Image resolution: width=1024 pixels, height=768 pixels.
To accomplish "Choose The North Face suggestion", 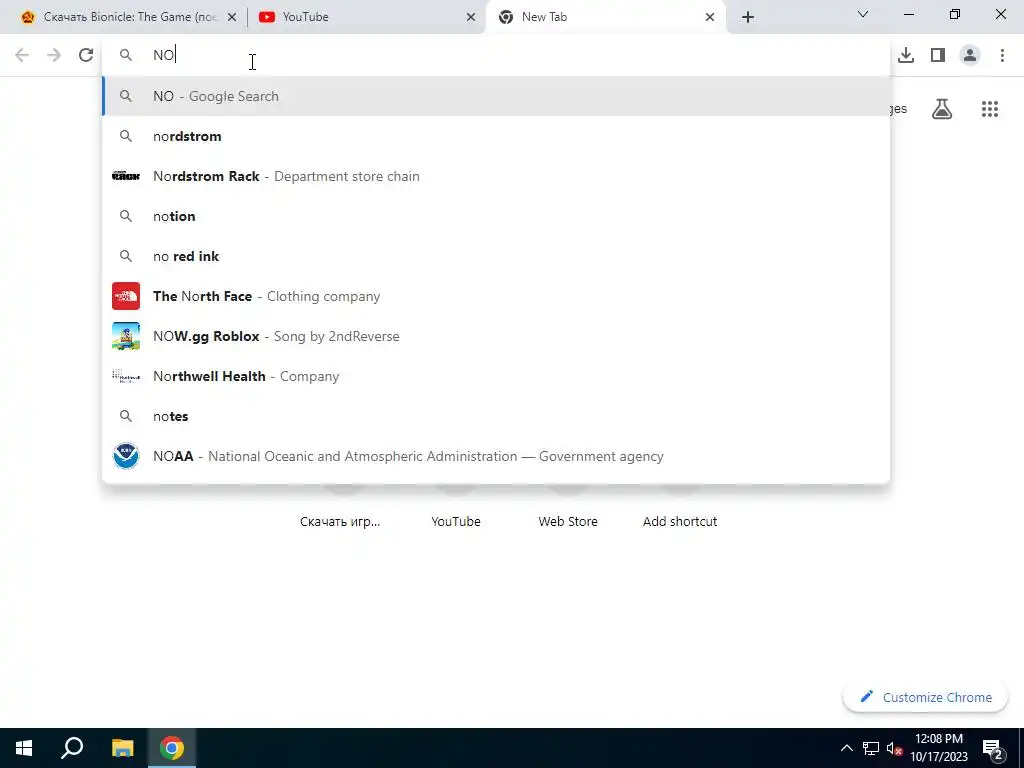I will coord(496,296).
